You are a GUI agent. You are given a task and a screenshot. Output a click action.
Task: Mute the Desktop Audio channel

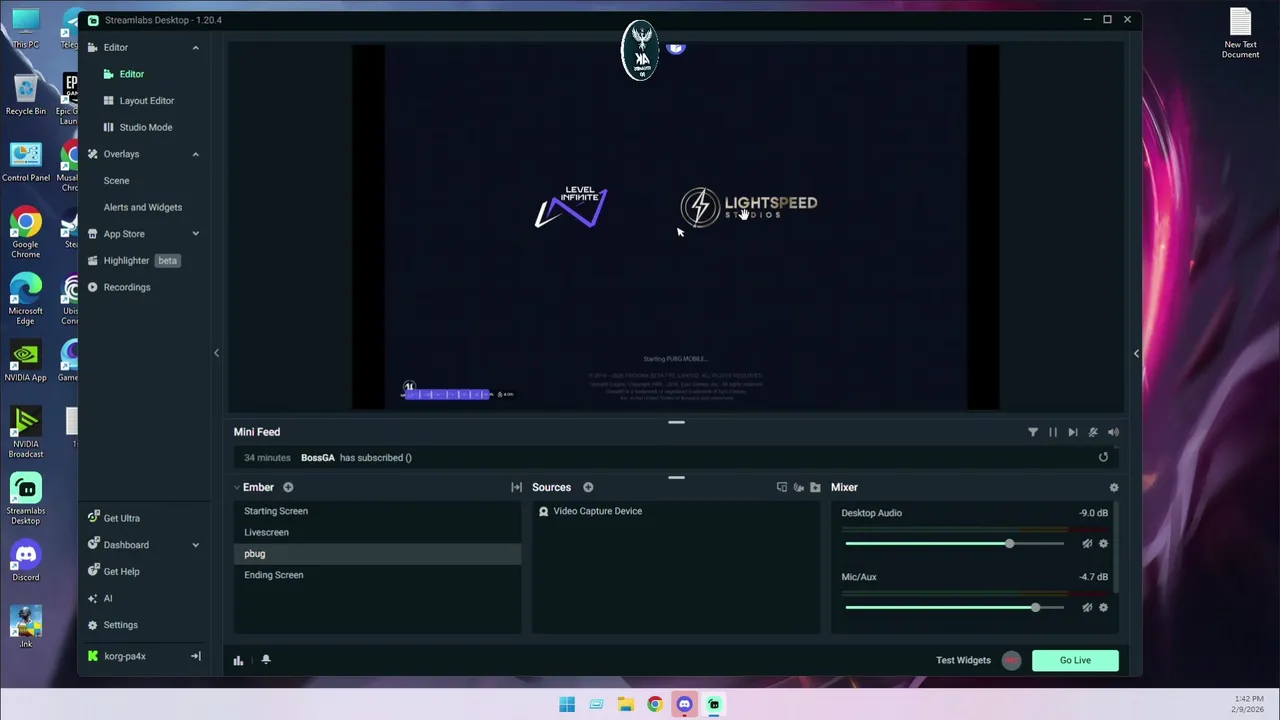tap(1087, 543)
